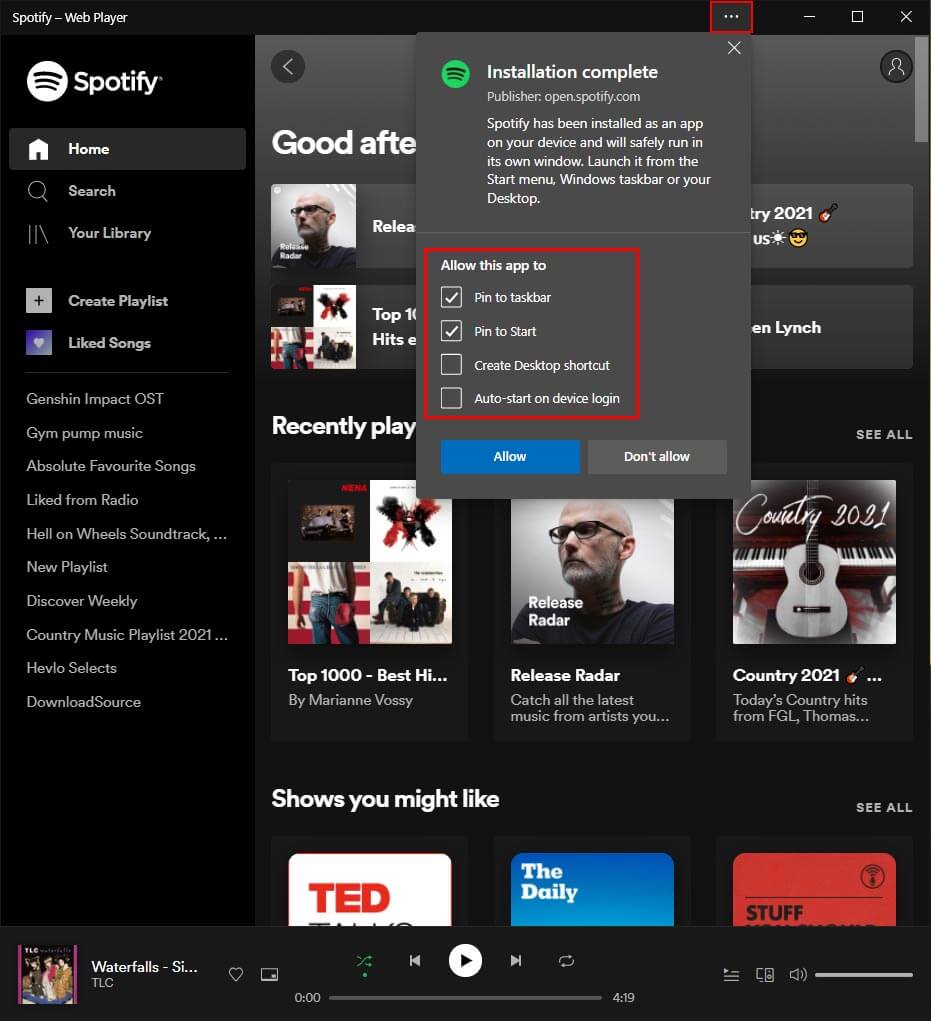Image resolution: width=931 pixels, height=1021 pixels.
Task: Click the Don't allow button
Action: (657, 456)
